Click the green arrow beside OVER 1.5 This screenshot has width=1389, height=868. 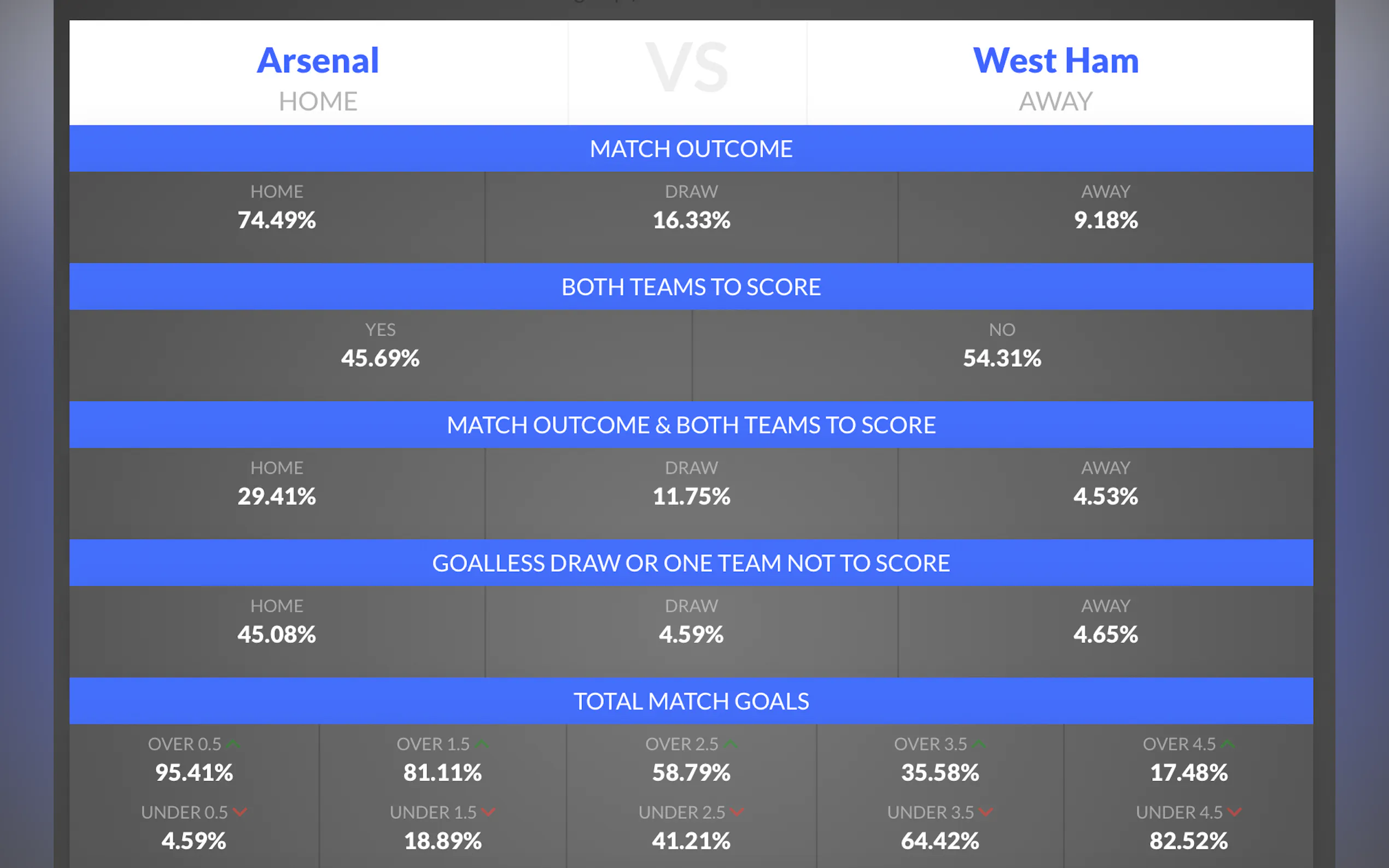click(482, 744)
